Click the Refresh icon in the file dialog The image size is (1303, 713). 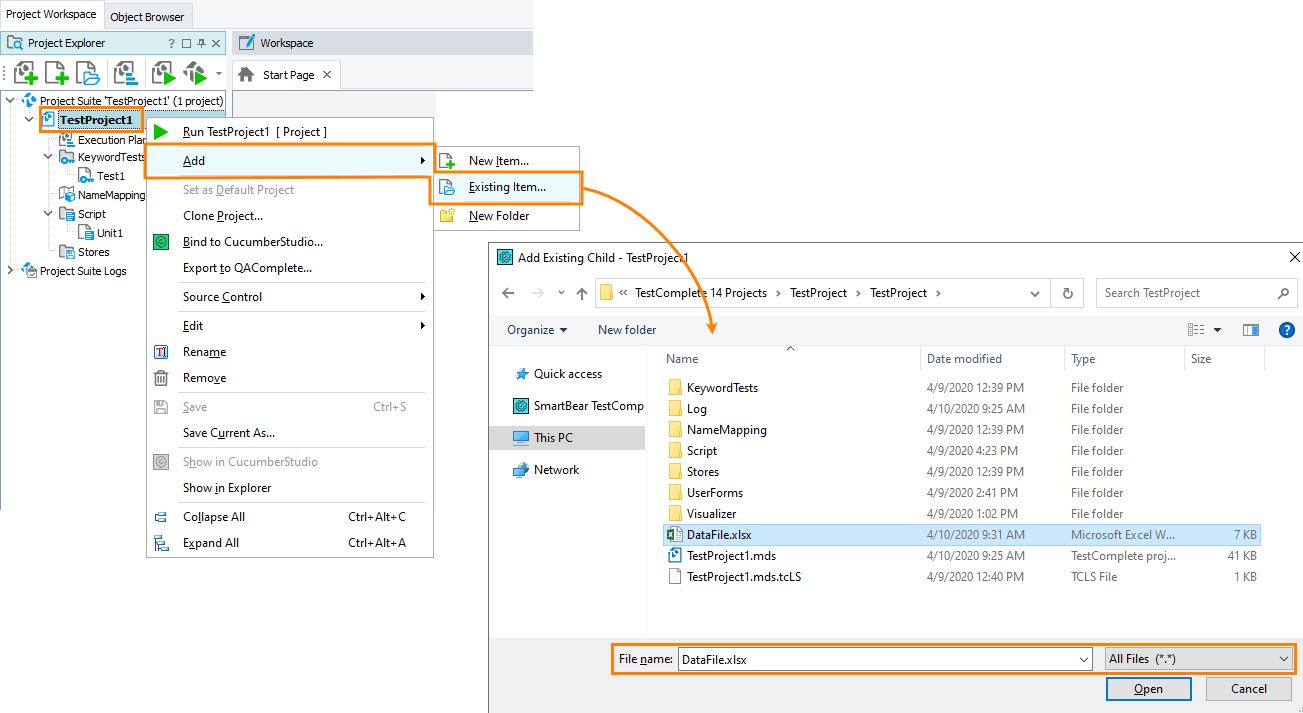[x=1068, y=292]
